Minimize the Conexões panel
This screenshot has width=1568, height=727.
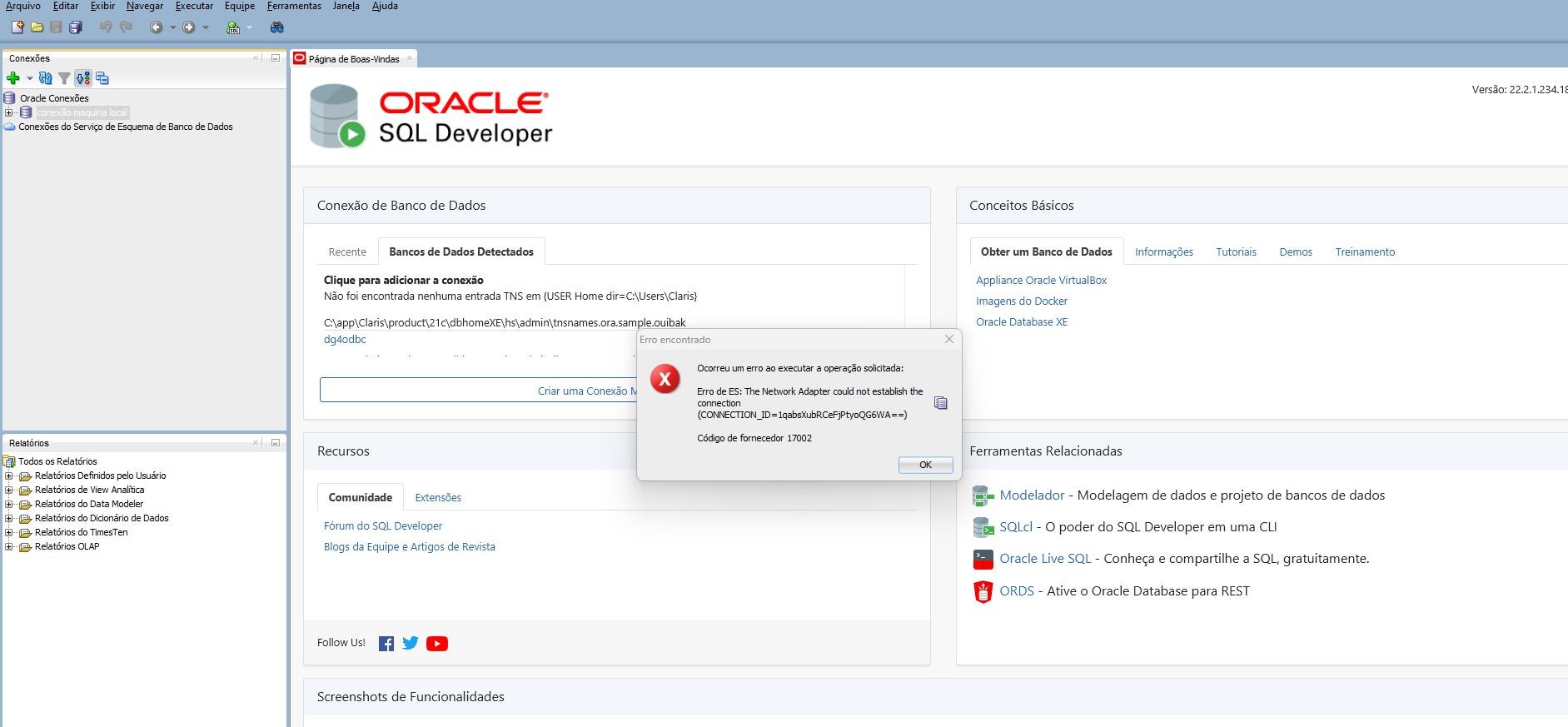pyautogui.click(x=276, y=58)
